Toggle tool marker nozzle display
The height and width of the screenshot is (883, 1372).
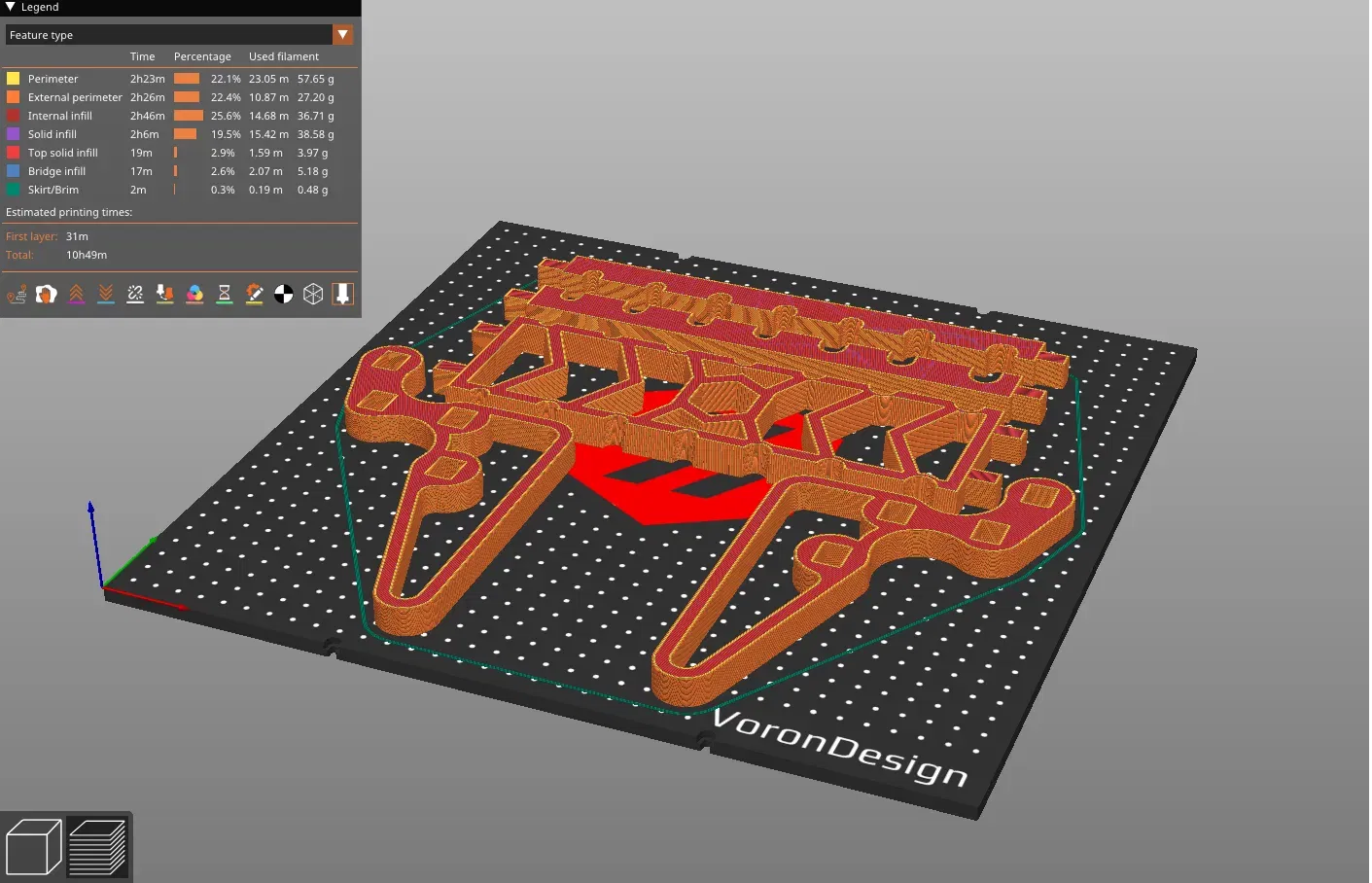(343, 294)
